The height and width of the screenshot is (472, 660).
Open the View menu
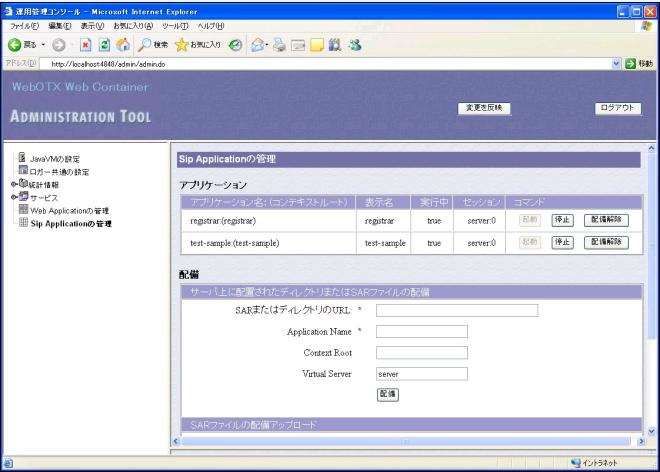point(92,26)
